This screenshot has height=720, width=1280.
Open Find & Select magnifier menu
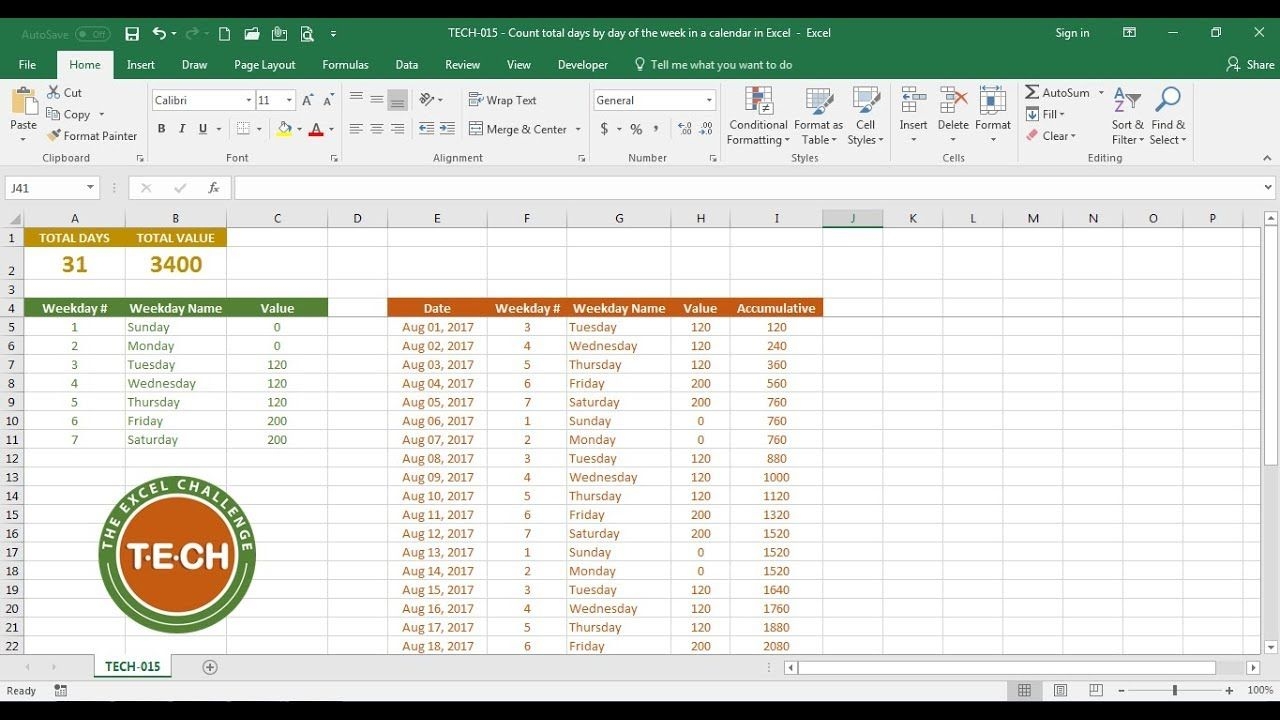pyautogui.click(x=1168, y=116)
